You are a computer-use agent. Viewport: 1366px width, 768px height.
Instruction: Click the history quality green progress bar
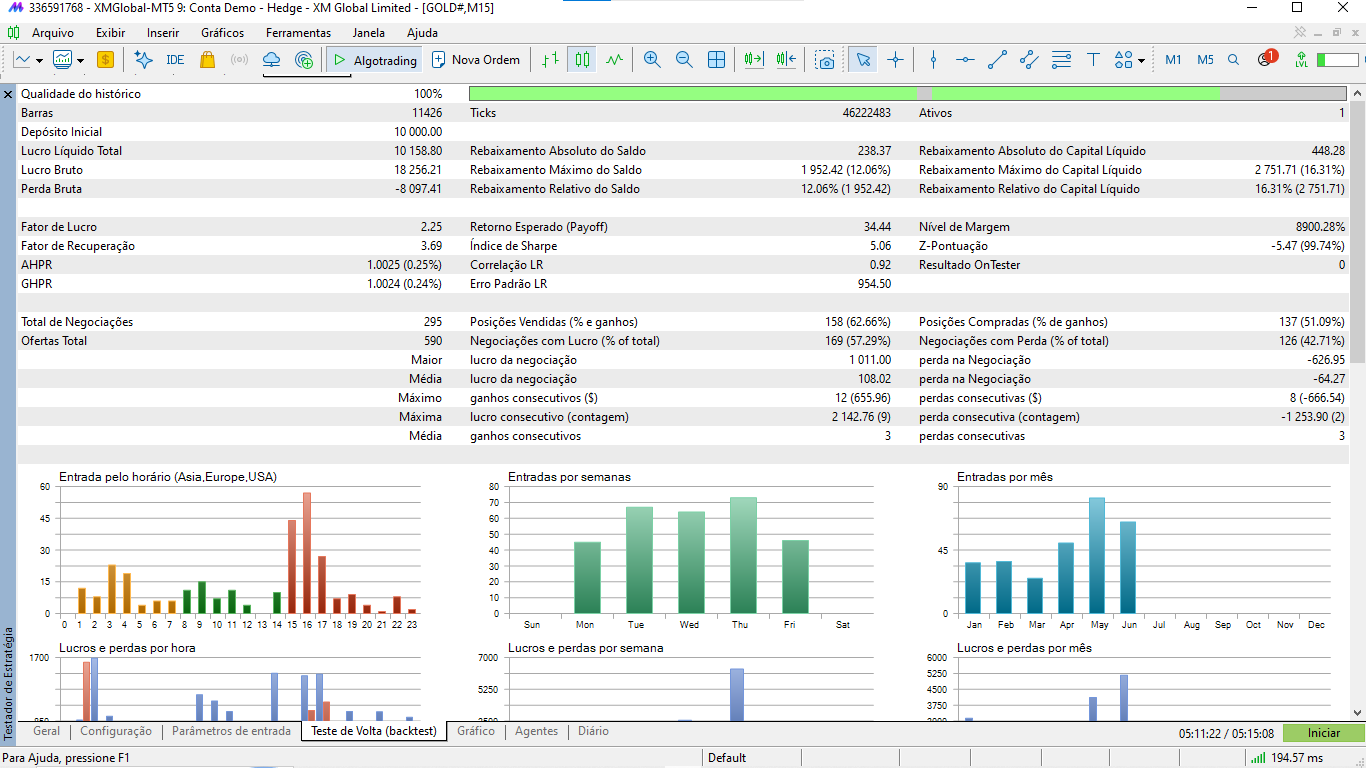[908, 94]
